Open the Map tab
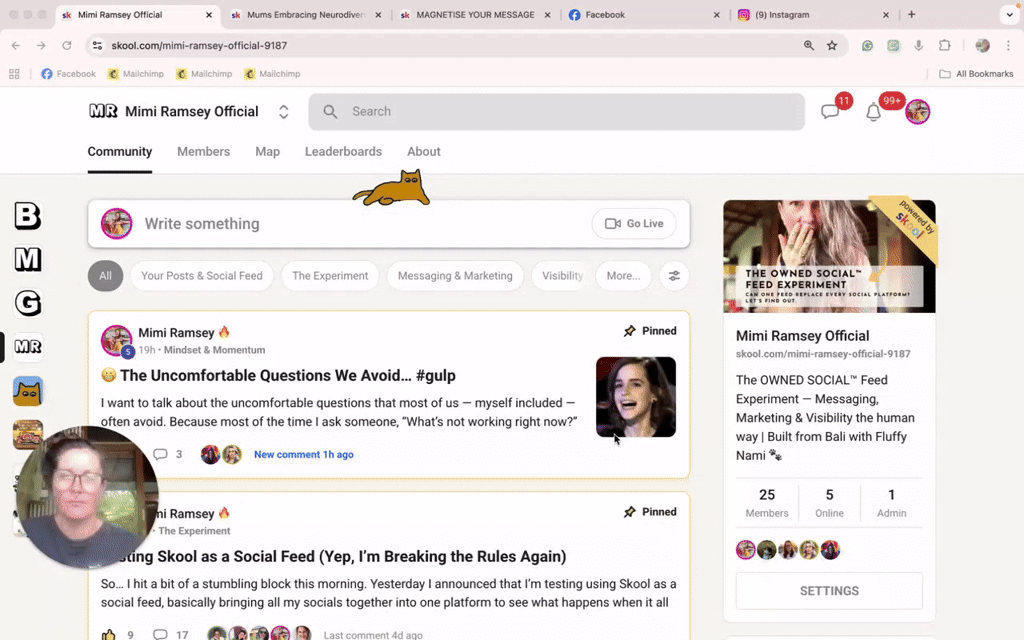Viewport: 1024px width, 640px height. point(267,152)
